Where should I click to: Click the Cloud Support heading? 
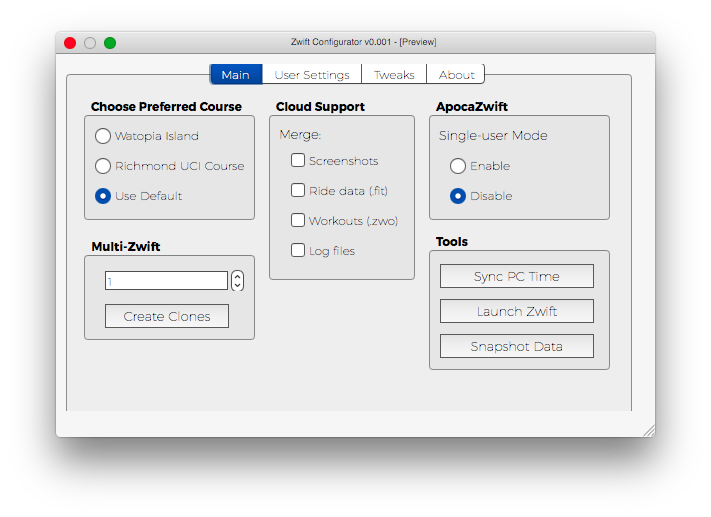point(320,107)
